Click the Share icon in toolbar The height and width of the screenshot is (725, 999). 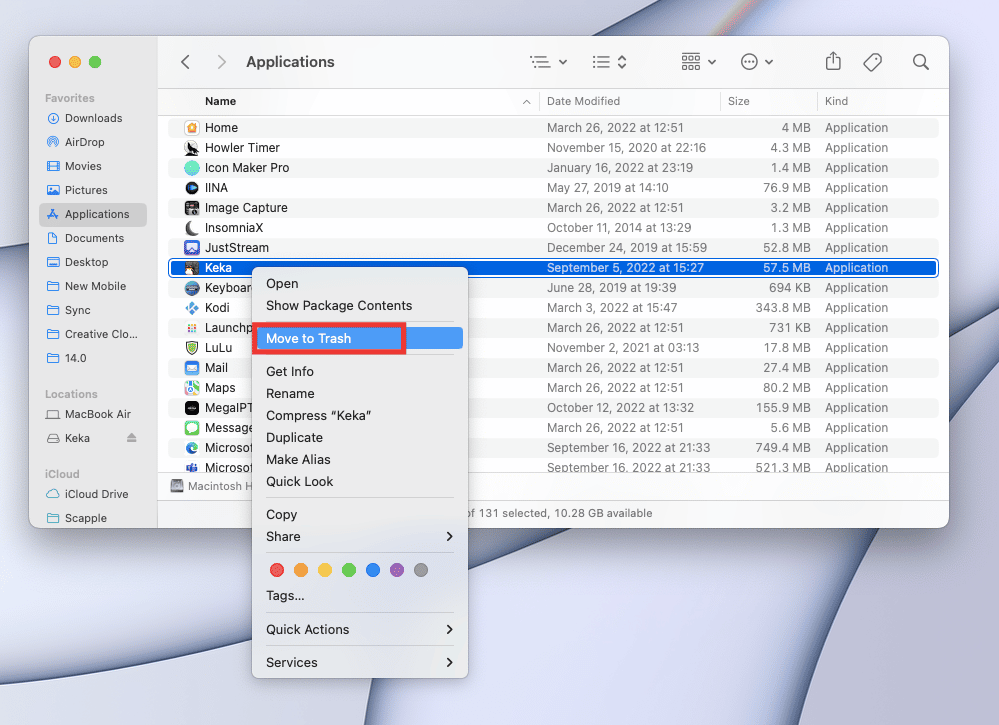(833, 62)
